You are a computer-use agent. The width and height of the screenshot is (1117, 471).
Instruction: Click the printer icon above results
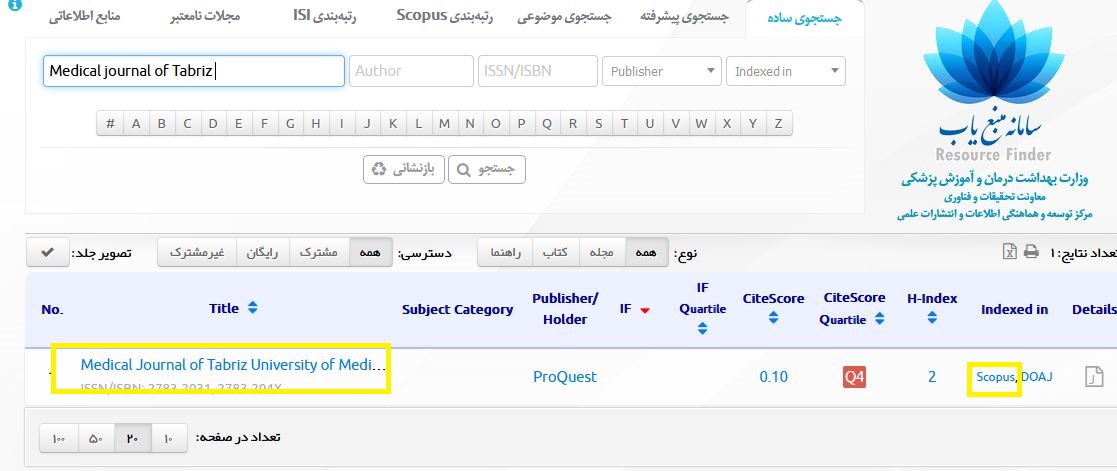pos(1031,252)
